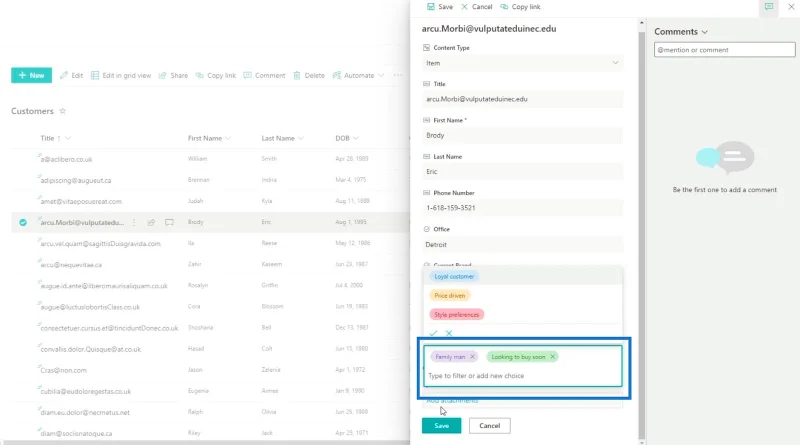Click DOB cell Aug 1, 1995

point(351,222)
